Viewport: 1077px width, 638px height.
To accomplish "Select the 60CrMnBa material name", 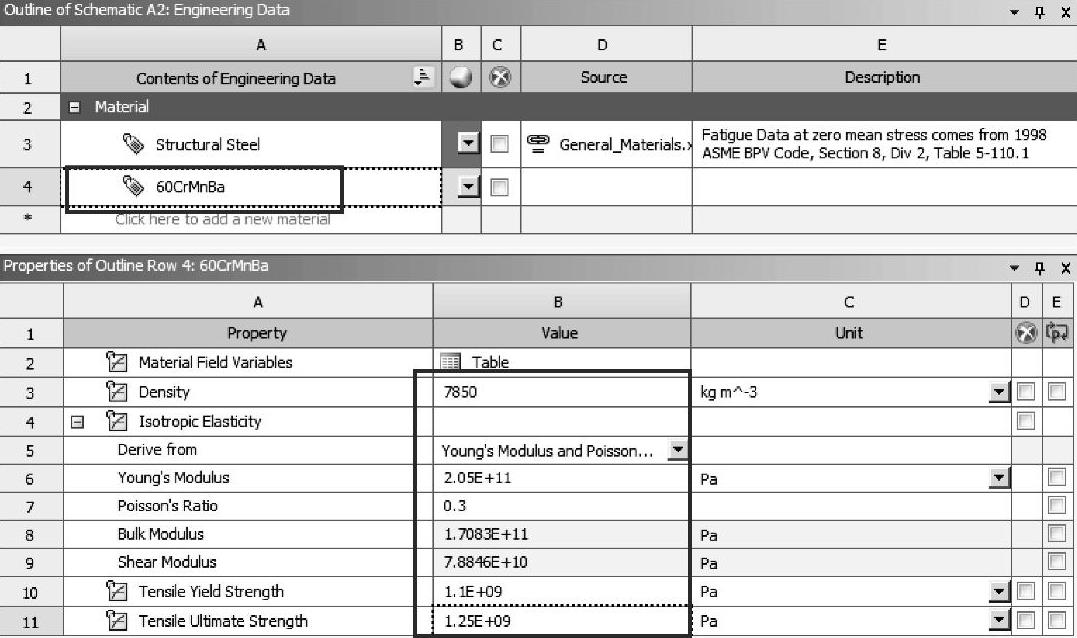I will click(x=190, y=187).
